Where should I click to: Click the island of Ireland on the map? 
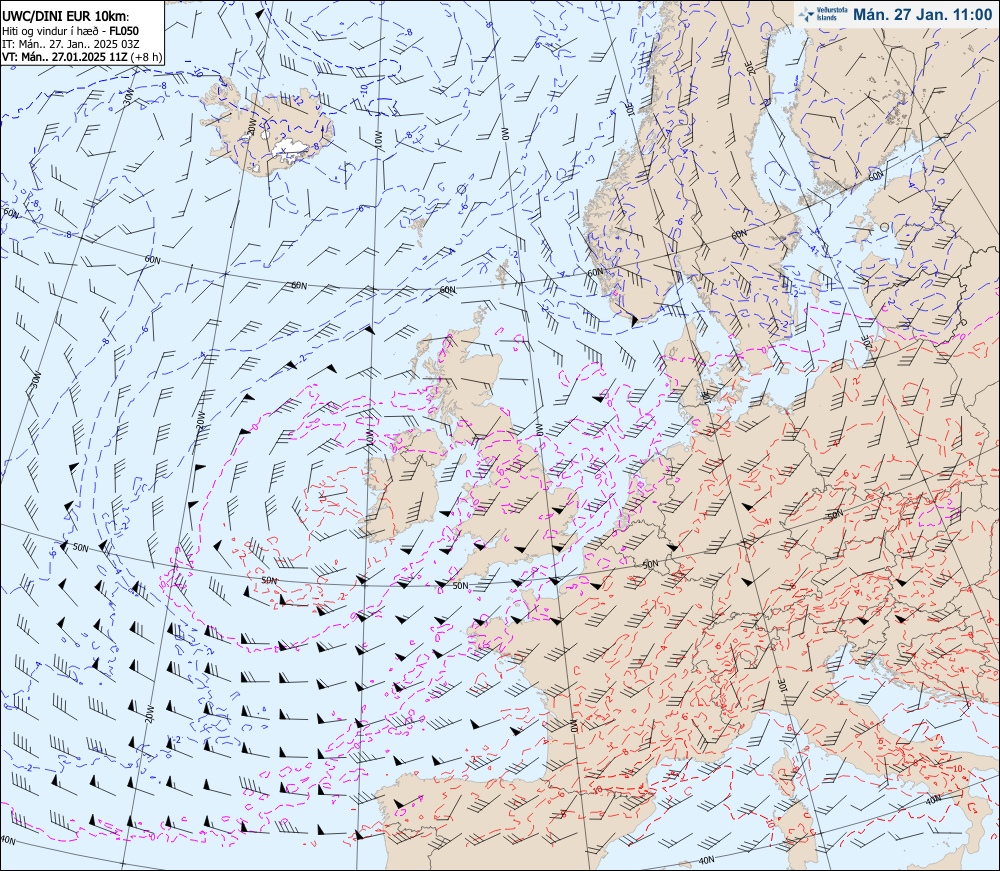[406, 485]
